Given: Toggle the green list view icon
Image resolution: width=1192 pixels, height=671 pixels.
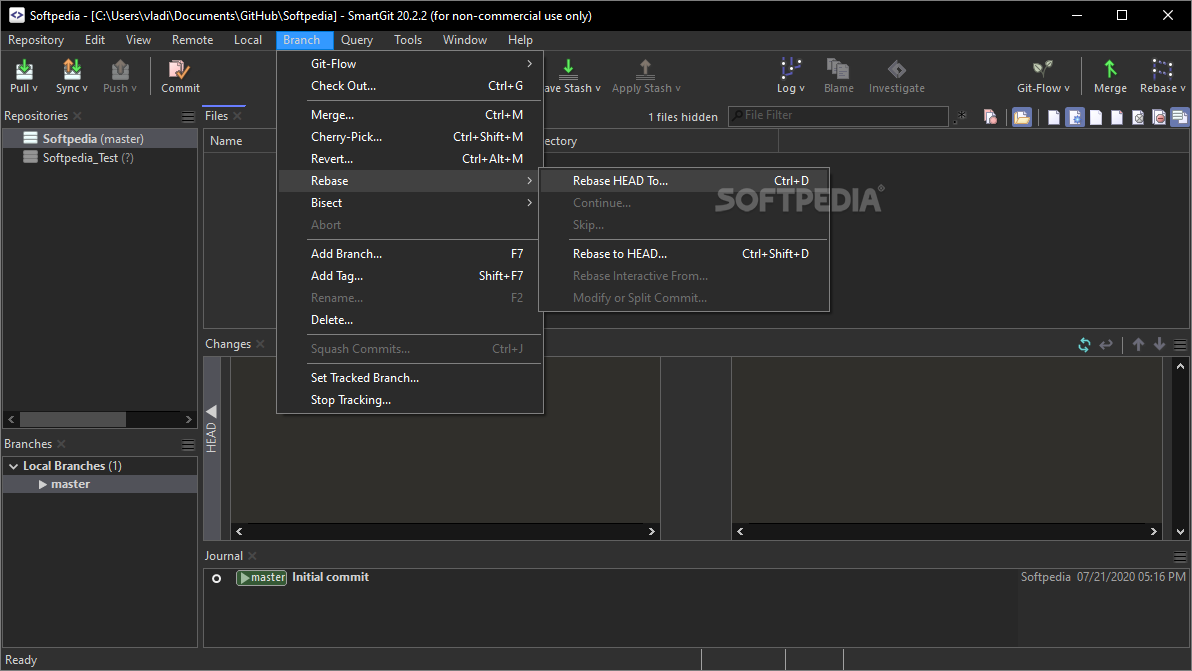Looking at the screenshot, I should tap(1179, 117).
